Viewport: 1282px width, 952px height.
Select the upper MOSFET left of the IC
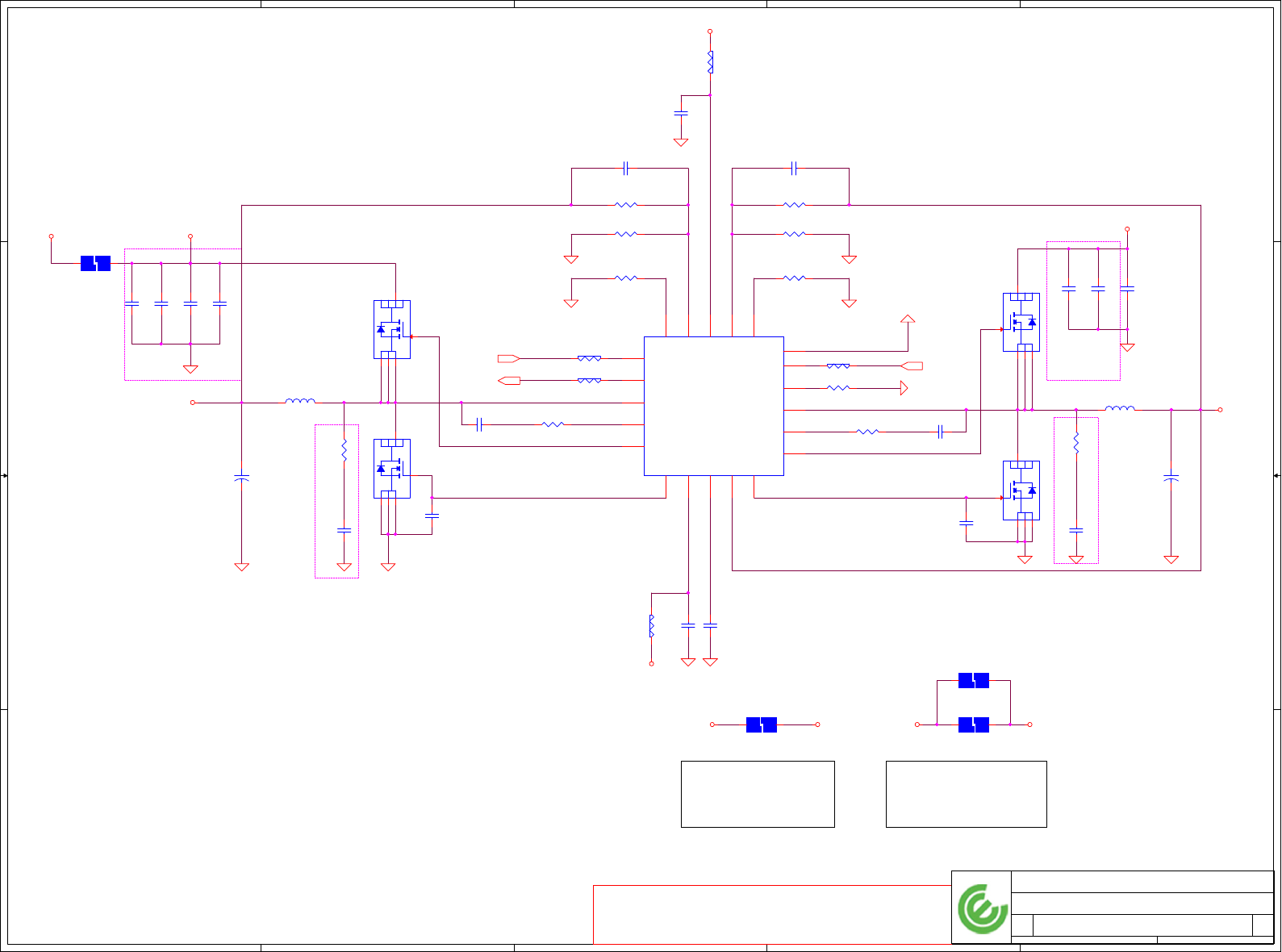coord(392,329)
